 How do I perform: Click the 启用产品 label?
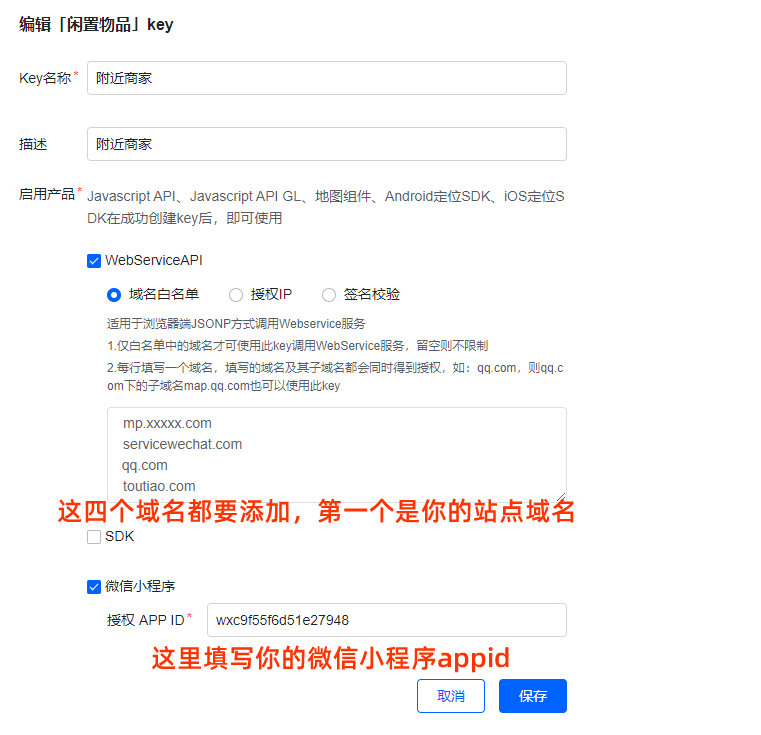click(47, 194)
